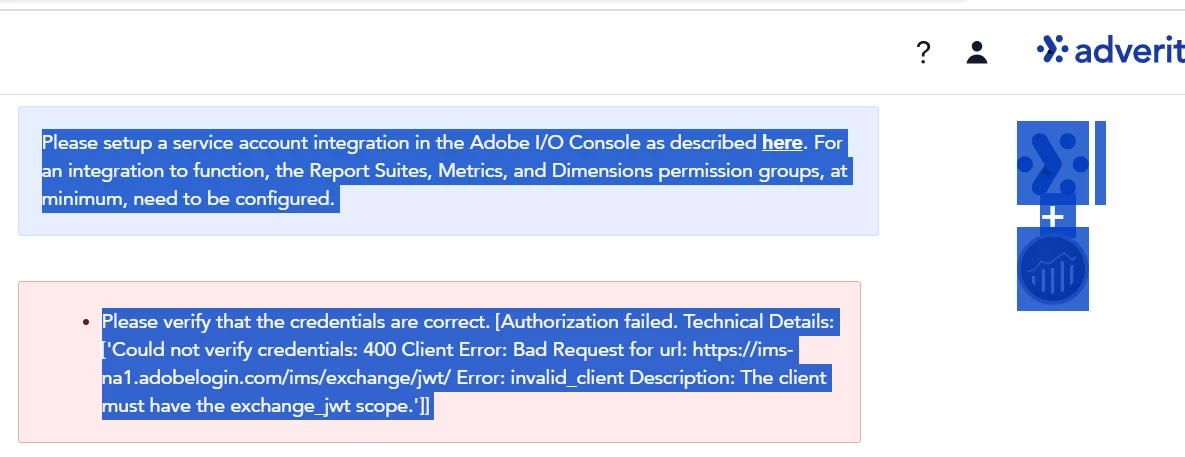
Task: Click the 'Technical Details:' label
Action: coord(759,322)
